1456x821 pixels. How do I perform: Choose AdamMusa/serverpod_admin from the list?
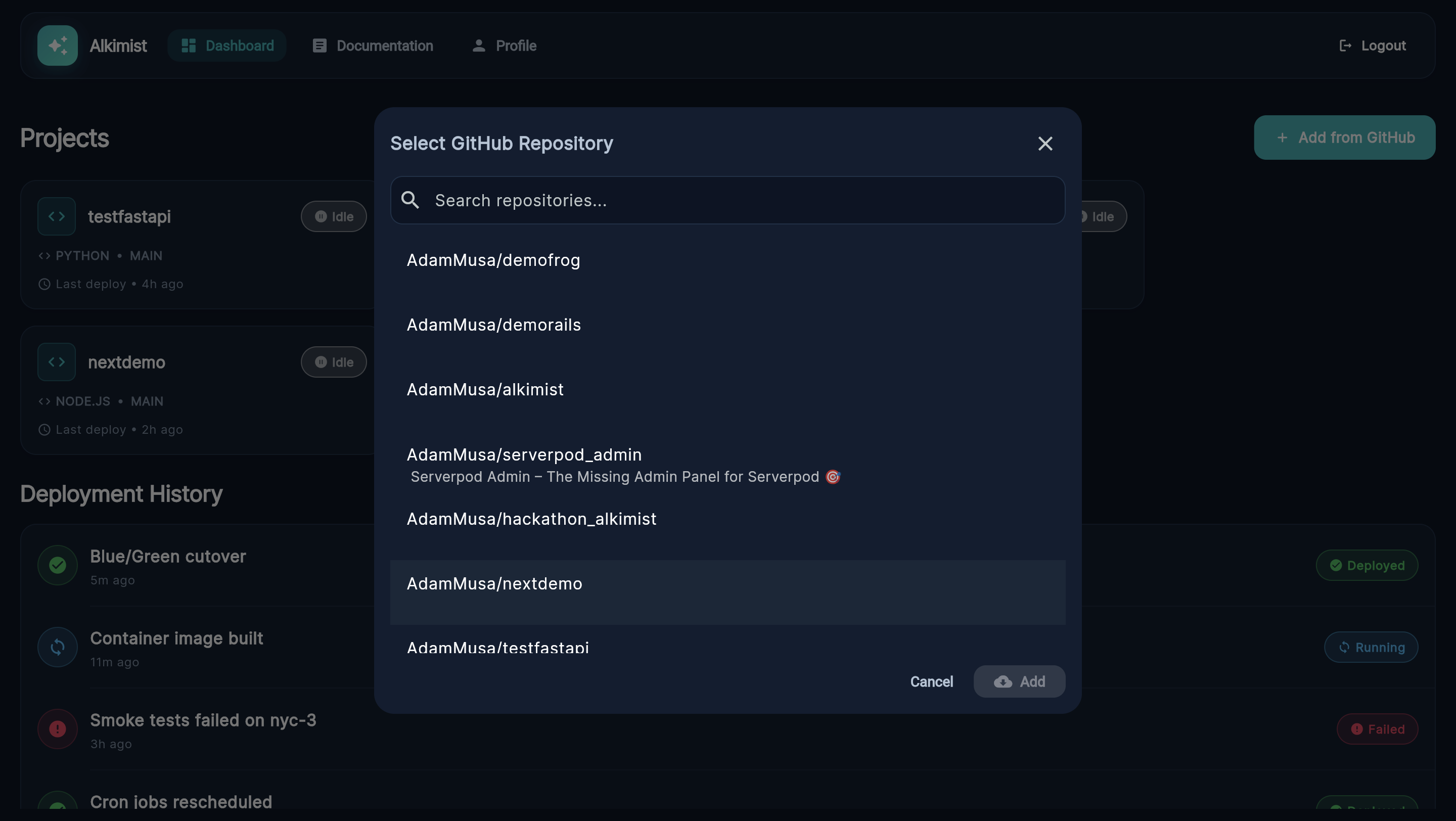click(x=524, y=455)
